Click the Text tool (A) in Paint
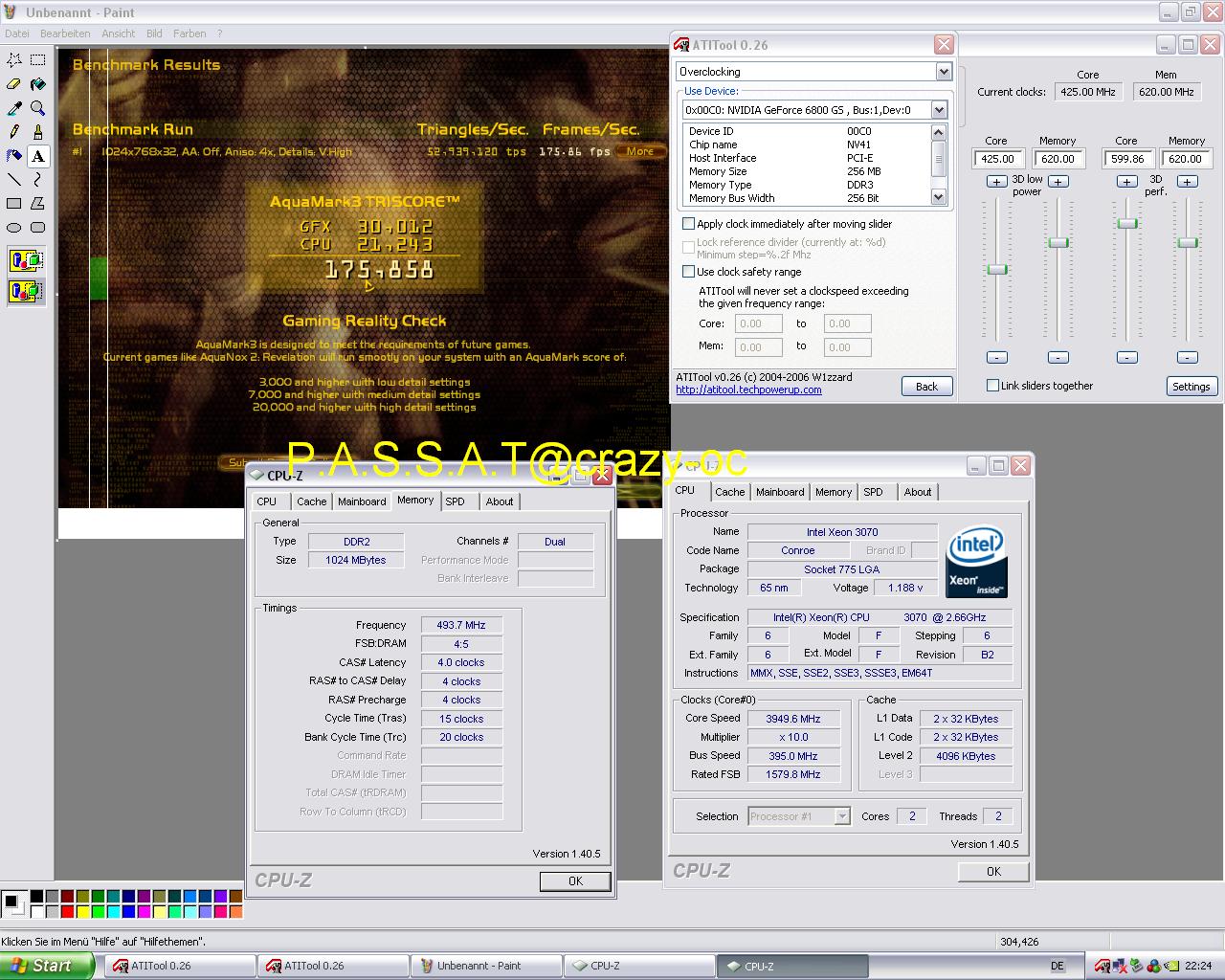1225x980 pixels. [x=38, y=156]
